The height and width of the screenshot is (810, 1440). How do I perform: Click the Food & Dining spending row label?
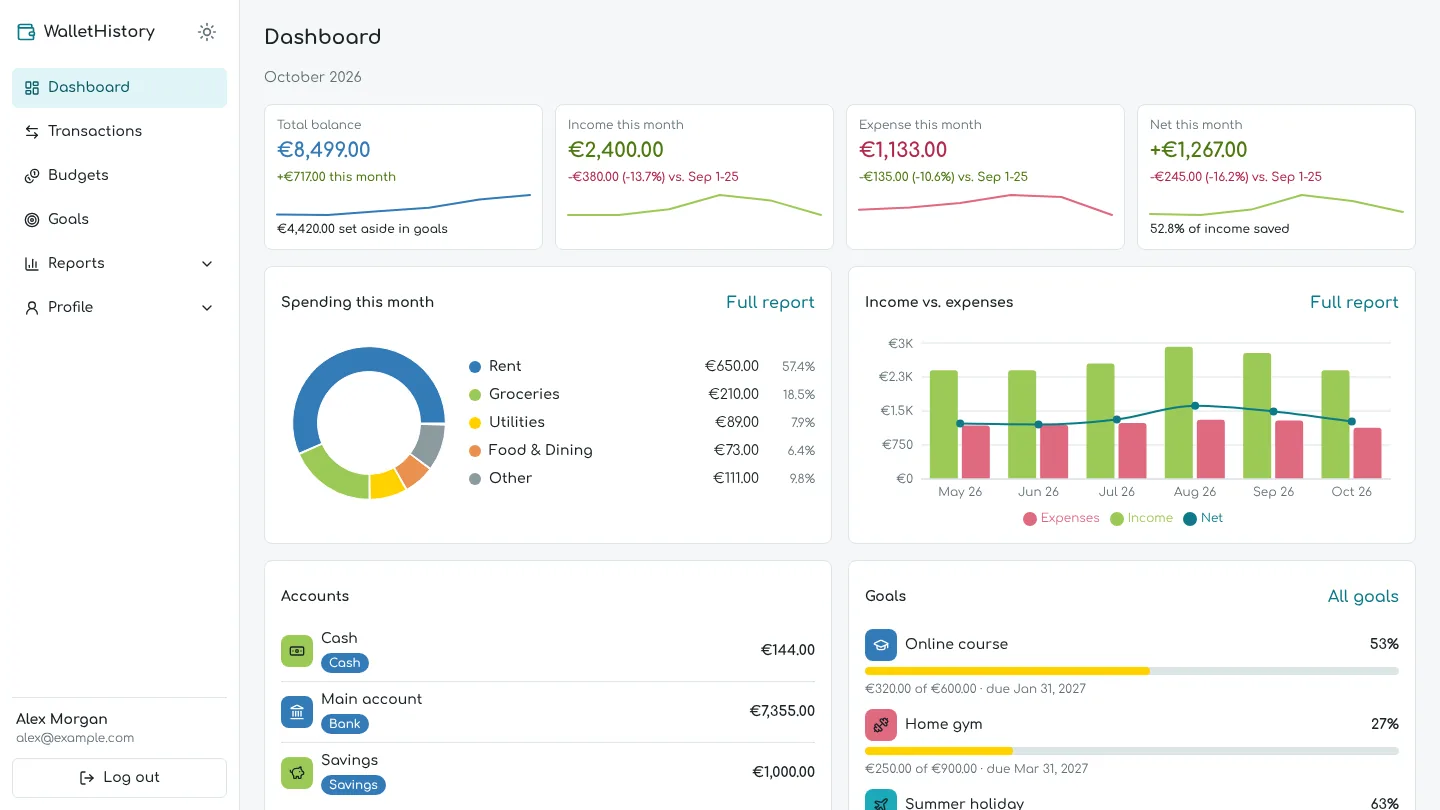click(x=541, y=451)
